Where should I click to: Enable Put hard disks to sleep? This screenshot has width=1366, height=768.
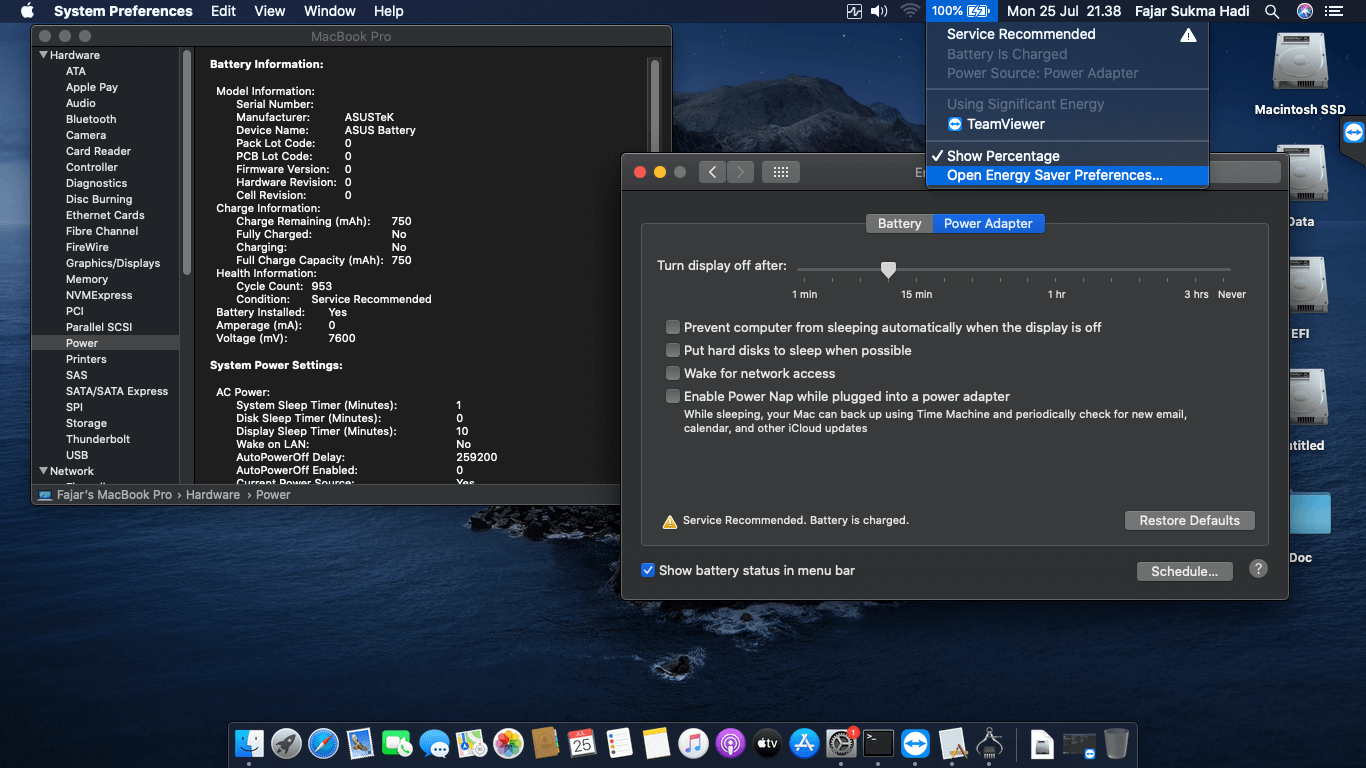674,350
